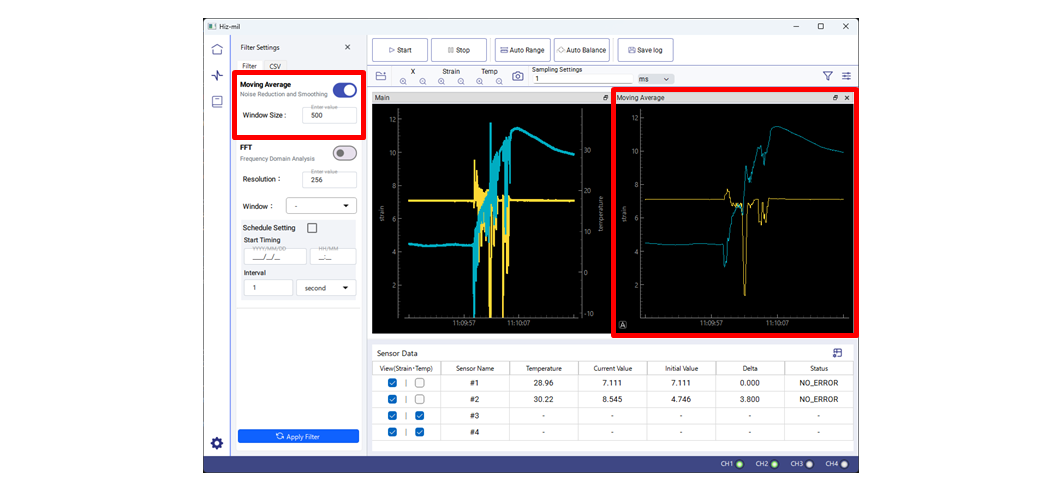Click the open folder icon in toolbar

click(x=381, y=76)
